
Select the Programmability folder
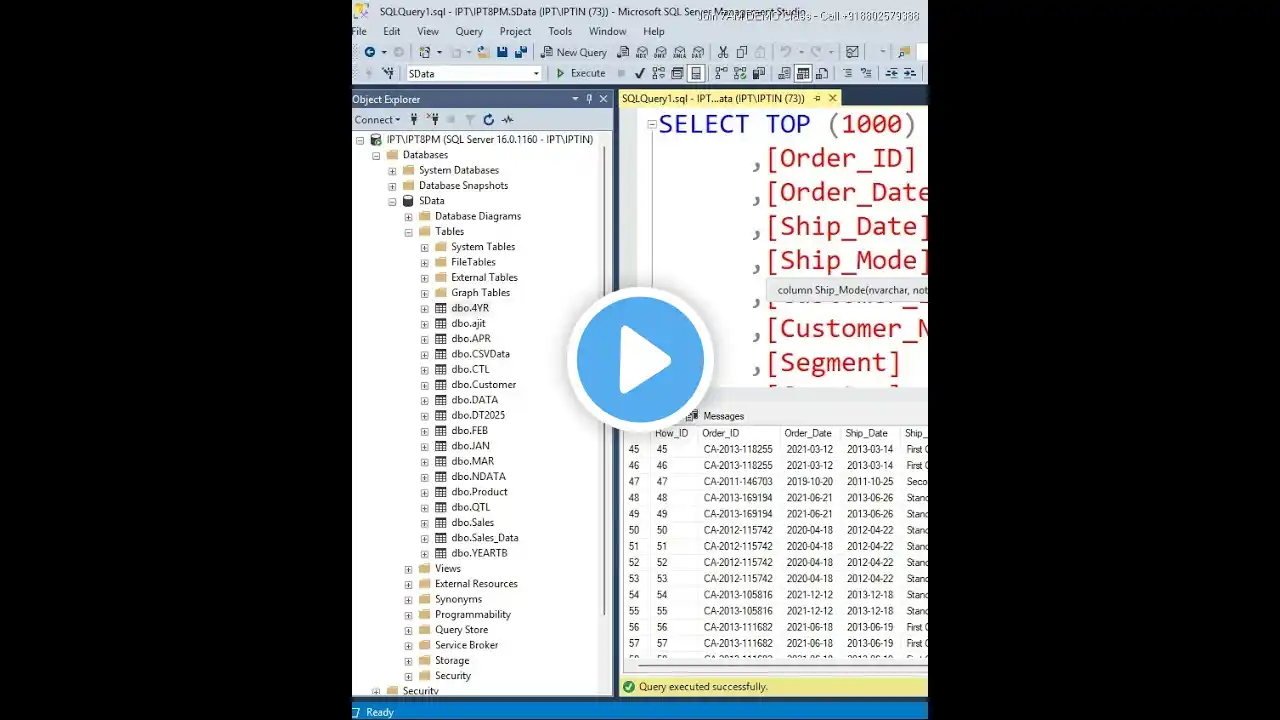tap(472, 615)
